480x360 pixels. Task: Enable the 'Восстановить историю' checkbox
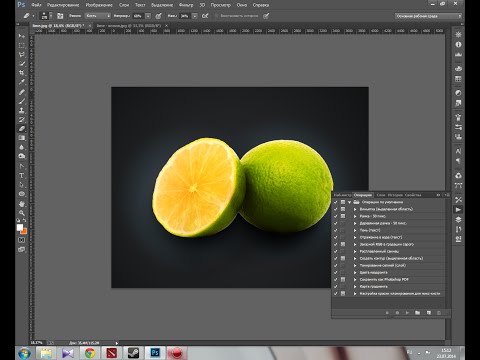pyautogui.click(x=216, y=16)
